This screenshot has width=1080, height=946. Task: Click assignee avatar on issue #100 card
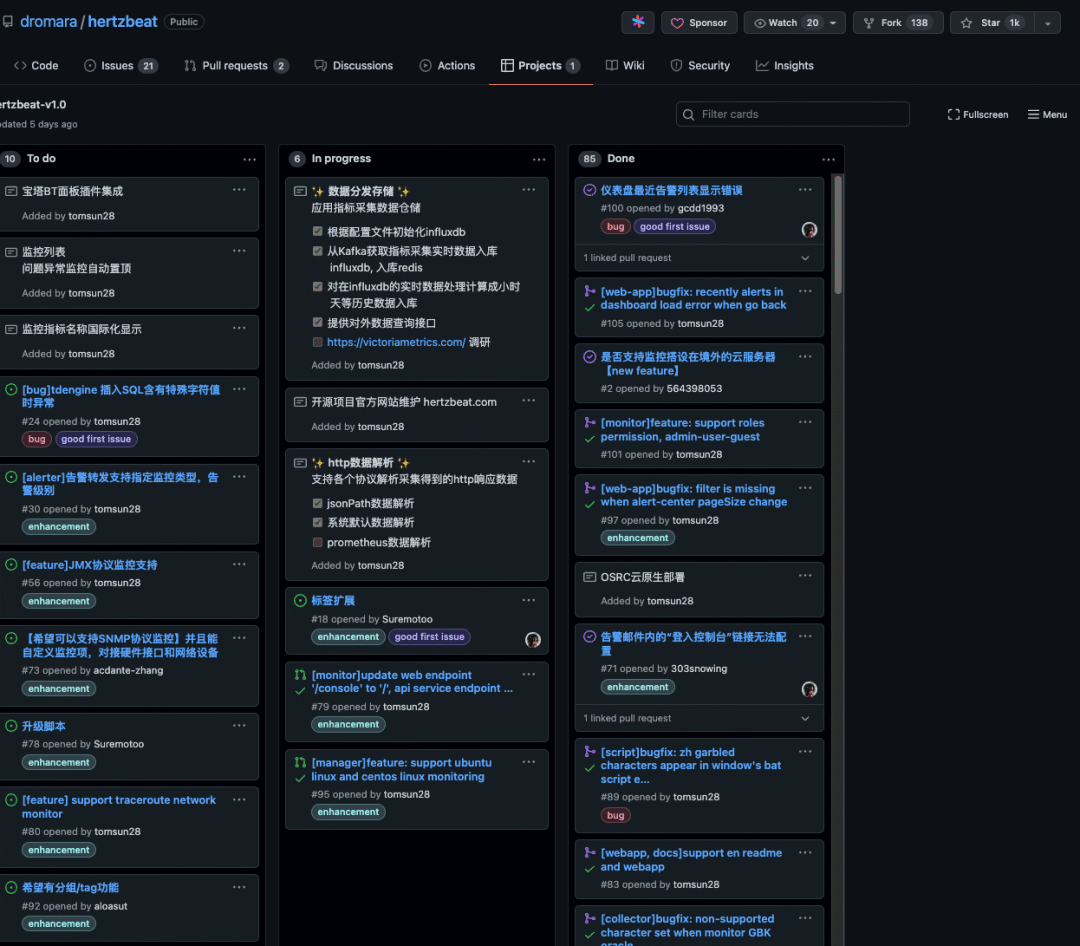pos(809,230)
